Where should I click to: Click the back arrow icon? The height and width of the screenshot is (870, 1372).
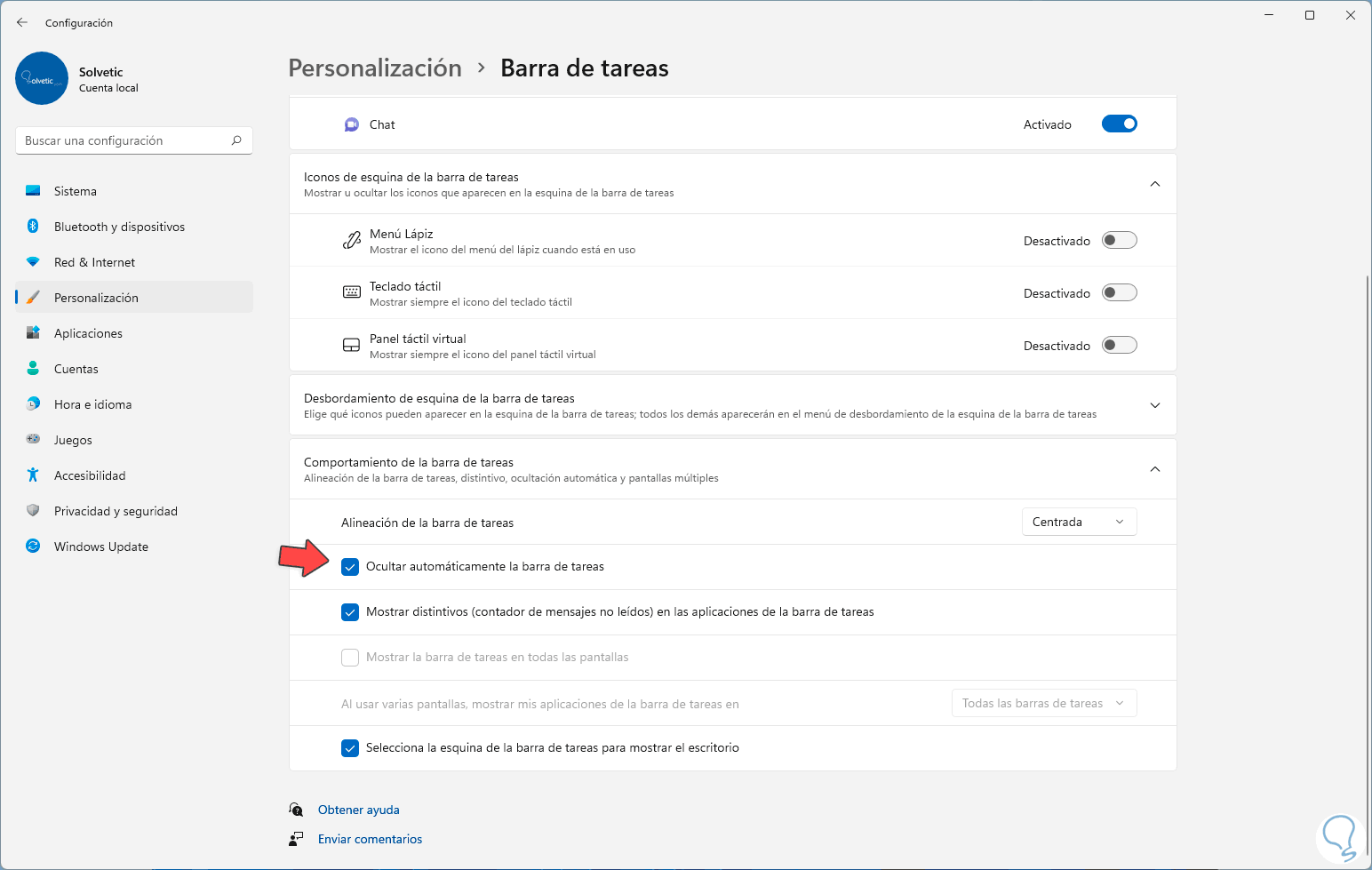click(x=22, y=22)
